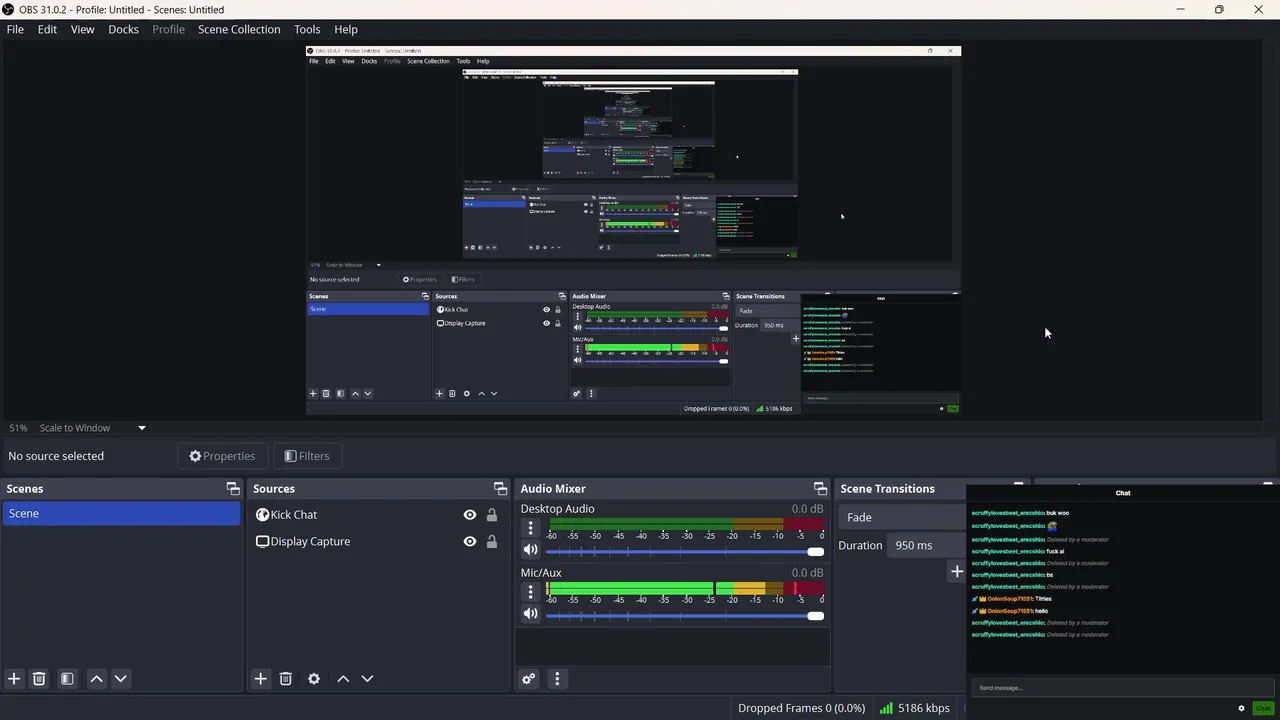Toggle lock on Kick Chat source
The image size is (1280, 720).
(x=492, y=515)
